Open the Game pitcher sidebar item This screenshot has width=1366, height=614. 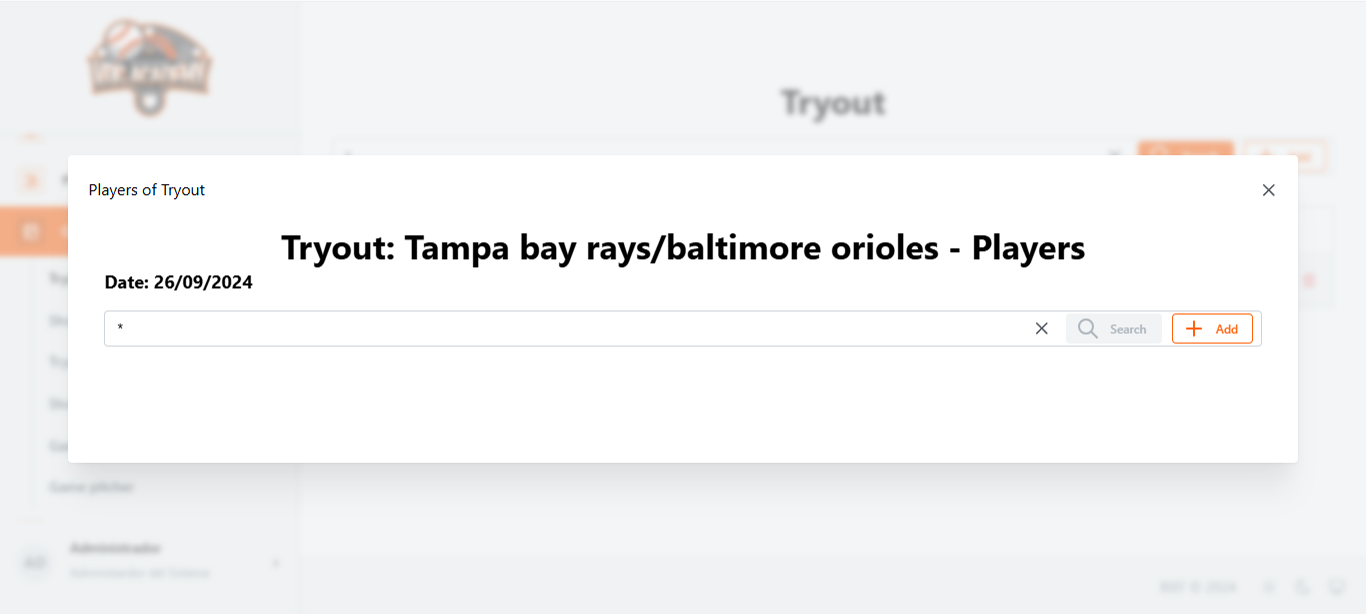point(91,487)
